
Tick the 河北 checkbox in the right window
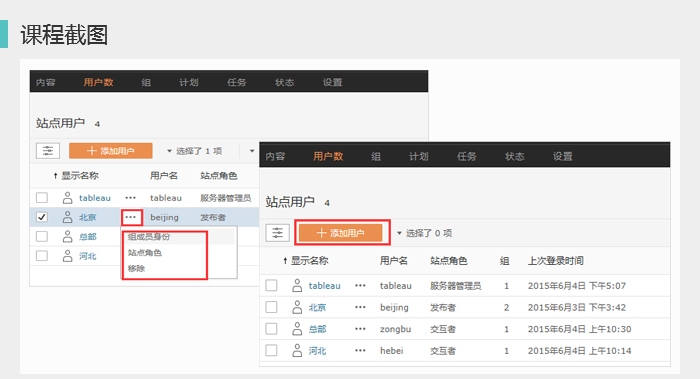click(x=271, y=350)
